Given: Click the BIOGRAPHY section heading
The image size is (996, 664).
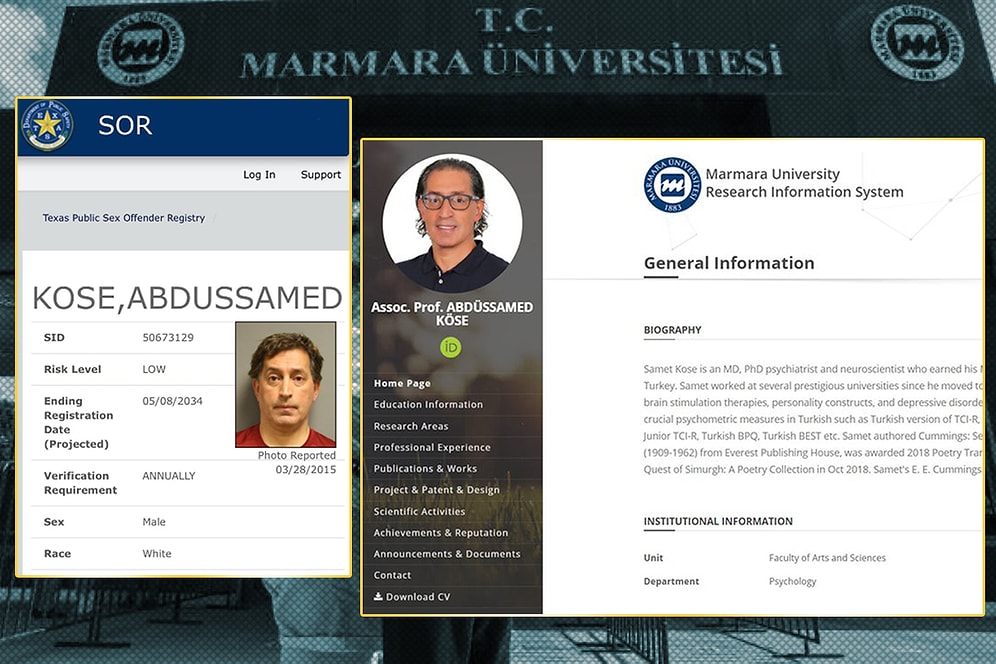Looking at the screenshot, I should [672, 330].
